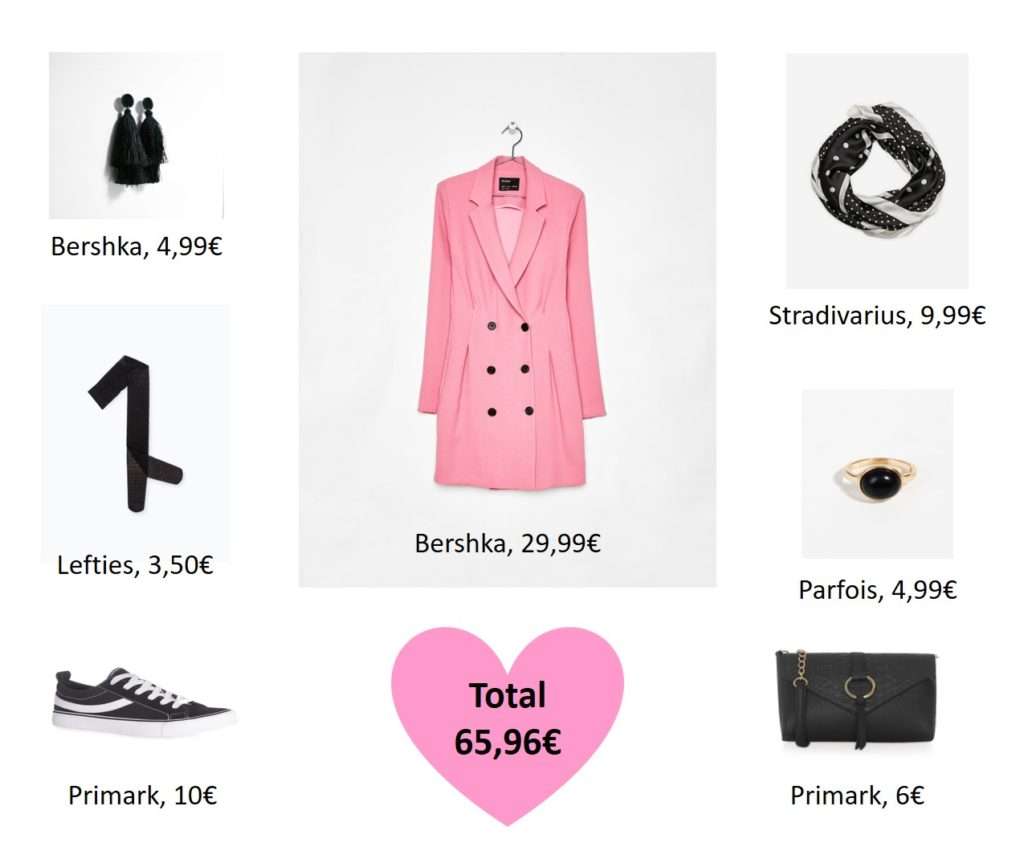
Task: Click the Total 65,96€ text
Action: (507, 719)
